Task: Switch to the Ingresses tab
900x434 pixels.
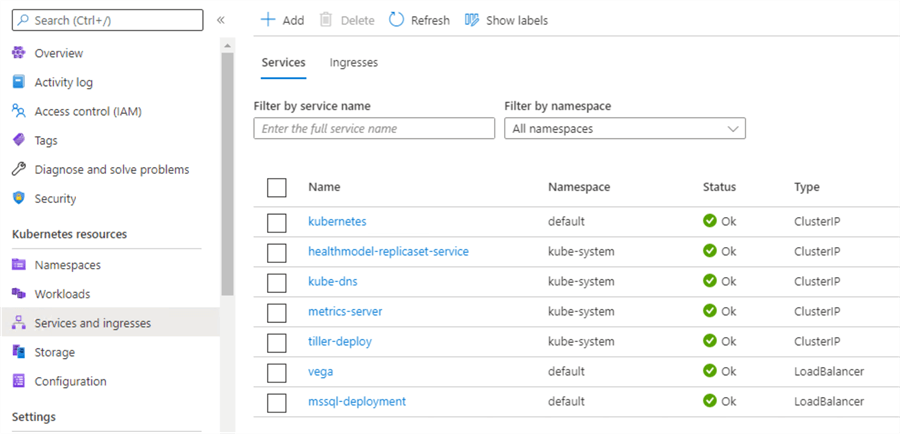Action: (x=354, y=62)
